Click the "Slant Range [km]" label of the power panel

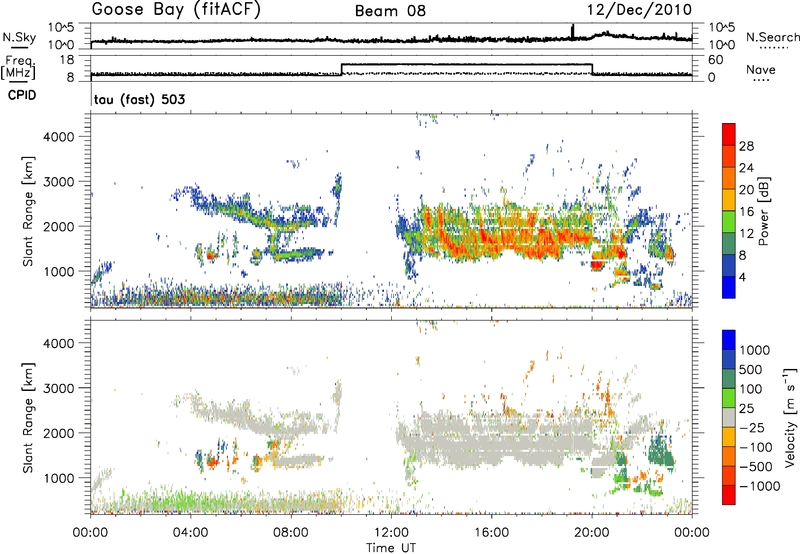tap(29, 211)
